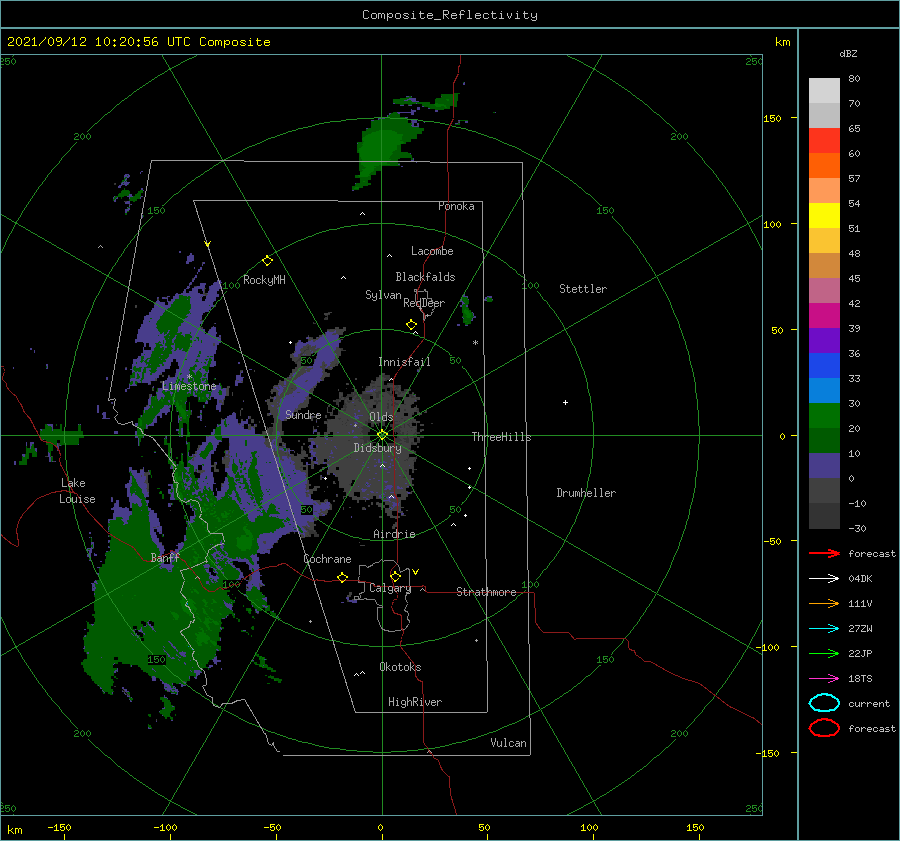Screen dimensions: 900x841
Task: Click the green echo north of Ponoka
Action: [x=382, y=149]
